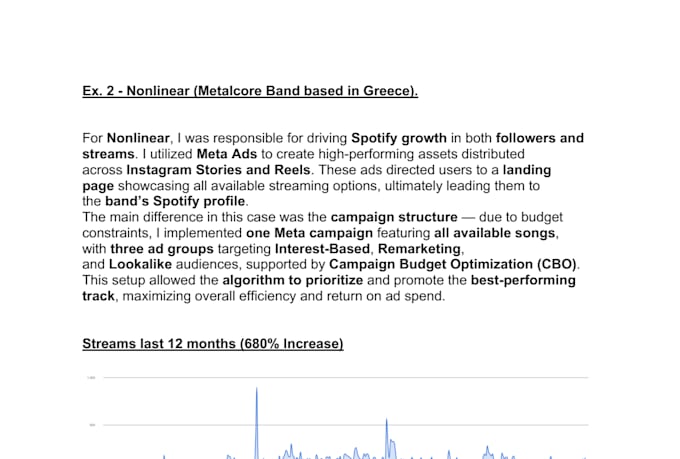The height and width of the screenshot is (459, 680).
Task: Click the bold text one Meta campaign
Action: click(310, 233)
